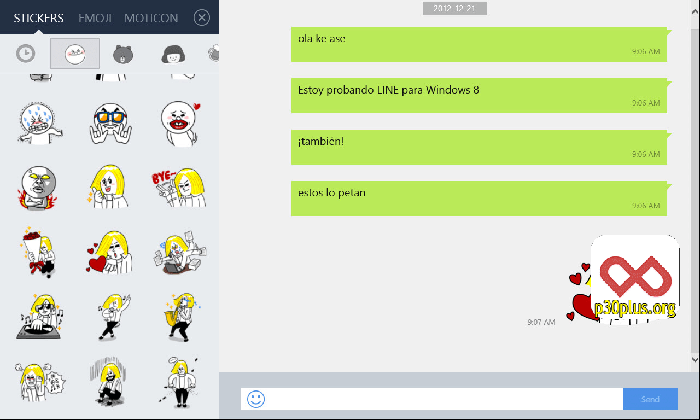The image size is (700, 420).
Task: Click the 'Estoy probando LINE para Windows 8' message
Action: 479,96
